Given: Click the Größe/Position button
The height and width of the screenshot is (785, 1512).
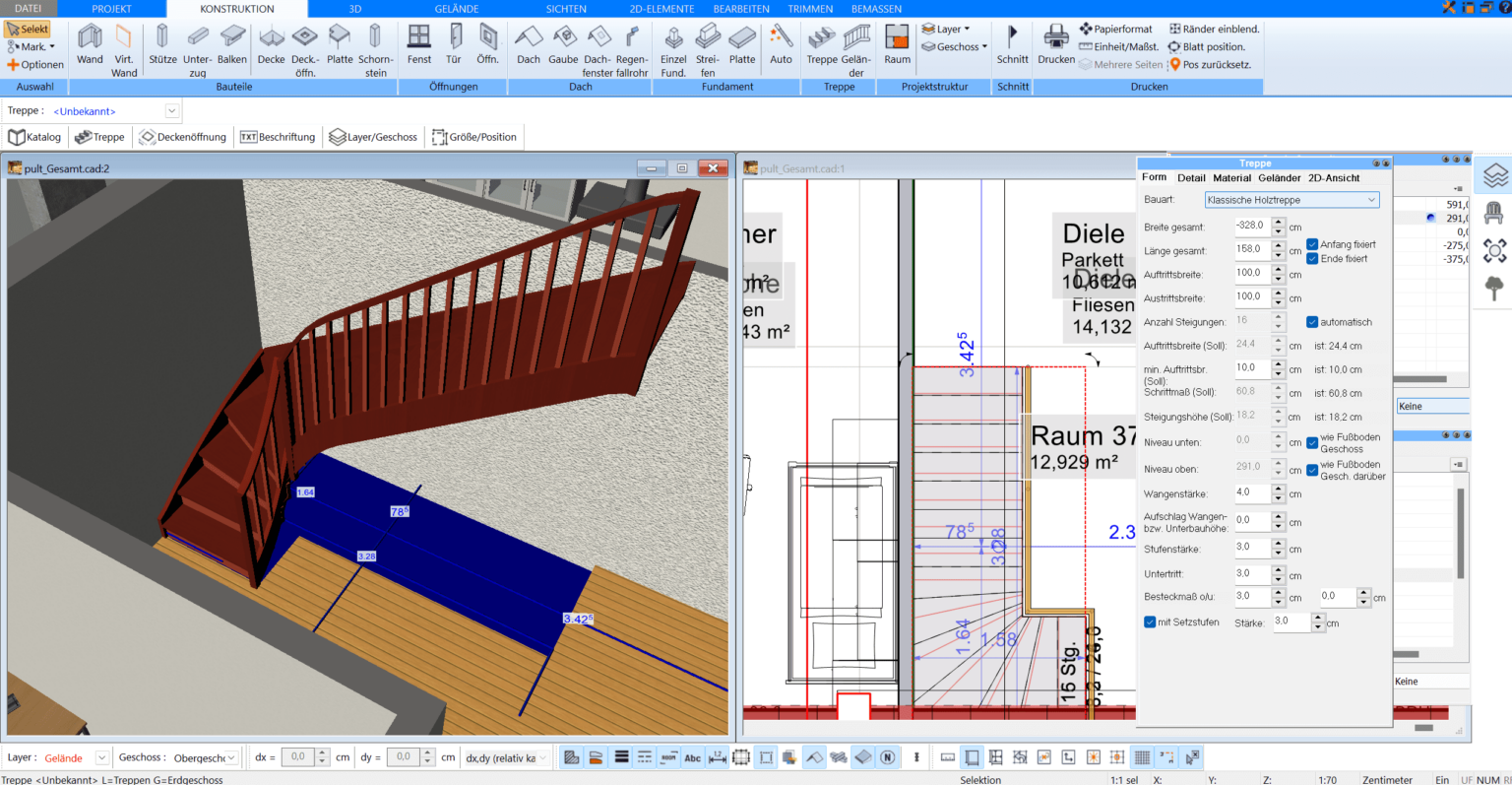Looking at the screenshot, I should (474, 137).
